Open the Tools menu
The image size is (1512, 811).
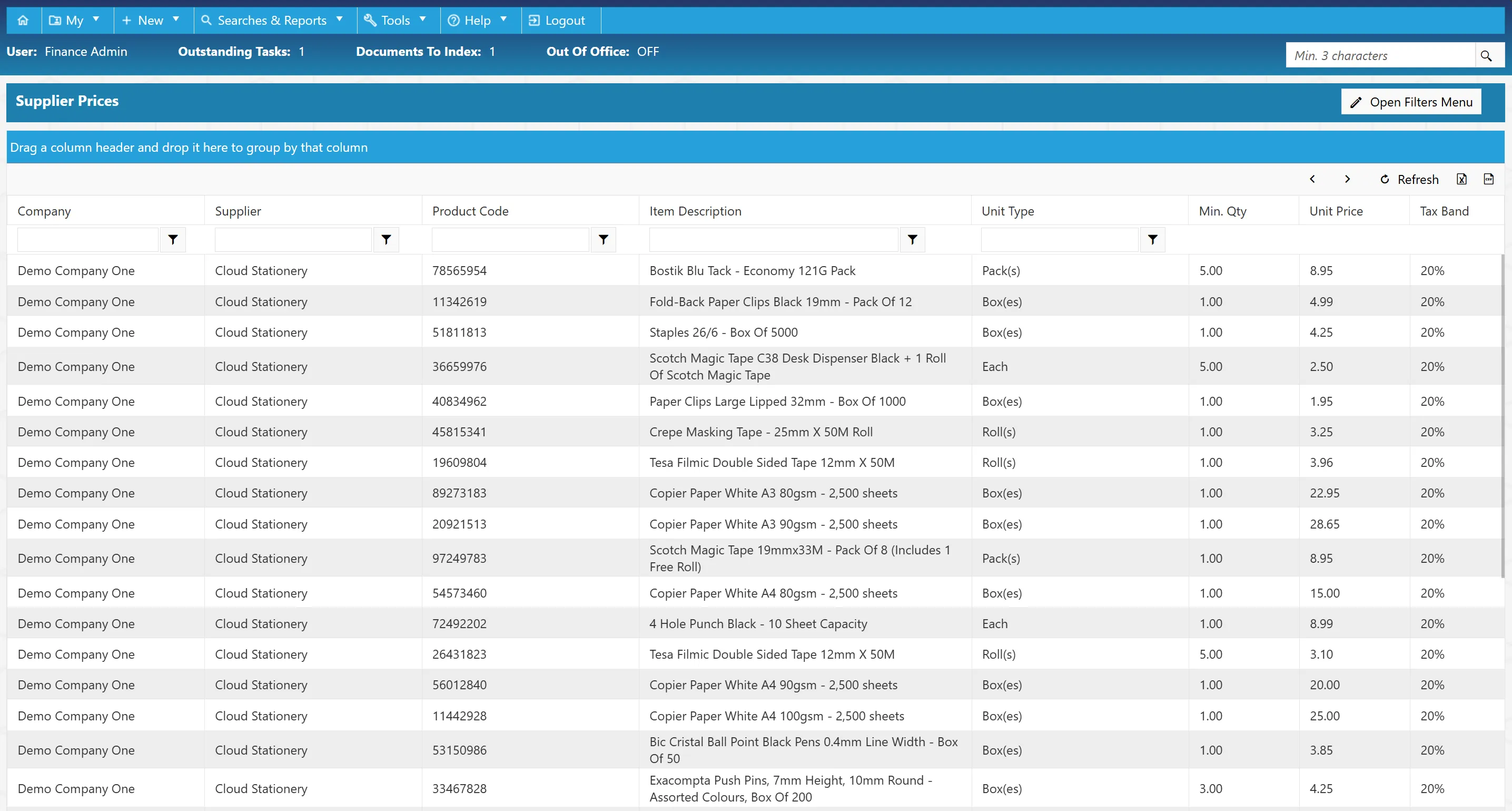coord(398,21)
